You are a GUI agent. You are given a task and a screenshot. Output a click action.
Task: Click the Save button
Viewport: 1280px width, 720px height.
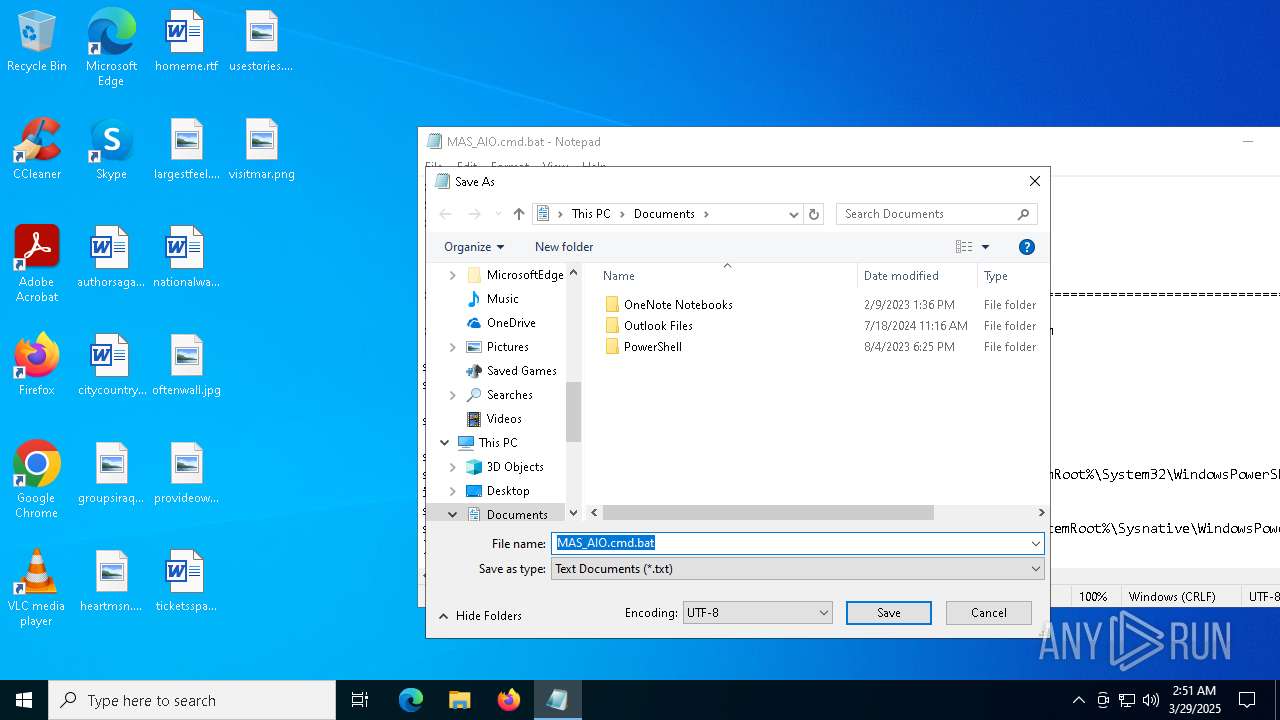[x=889, y=613]
